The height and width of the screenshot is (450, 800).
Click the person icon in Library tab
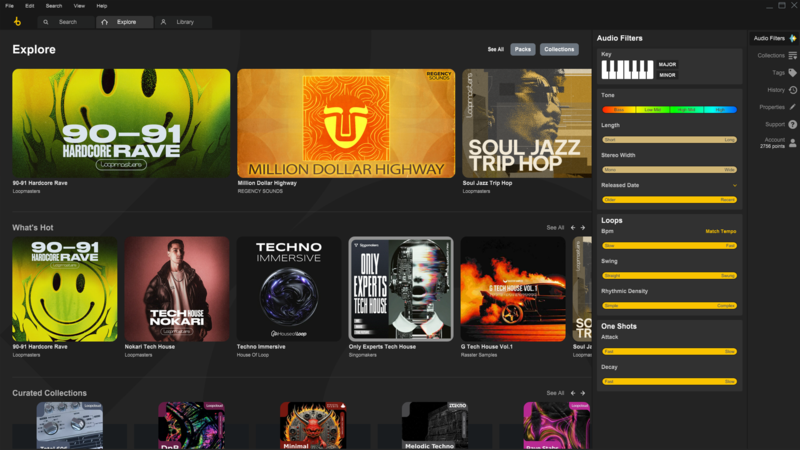coord(163,22)
